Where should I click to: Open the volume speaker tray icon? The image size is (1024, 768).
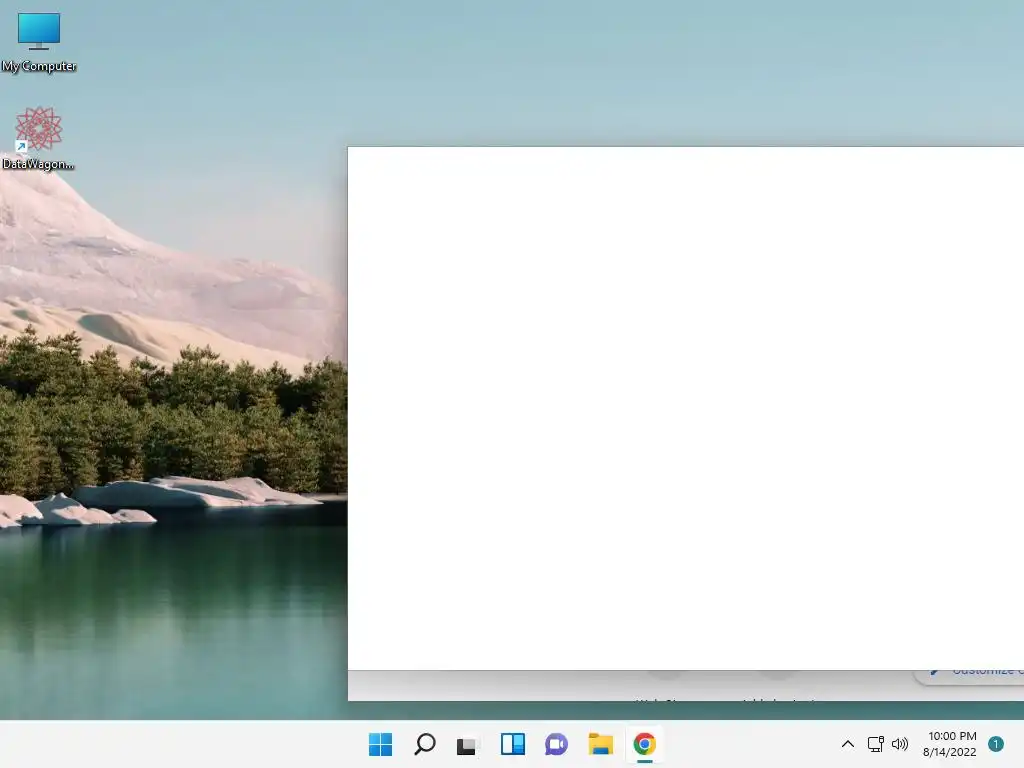(x=900, y=744)
